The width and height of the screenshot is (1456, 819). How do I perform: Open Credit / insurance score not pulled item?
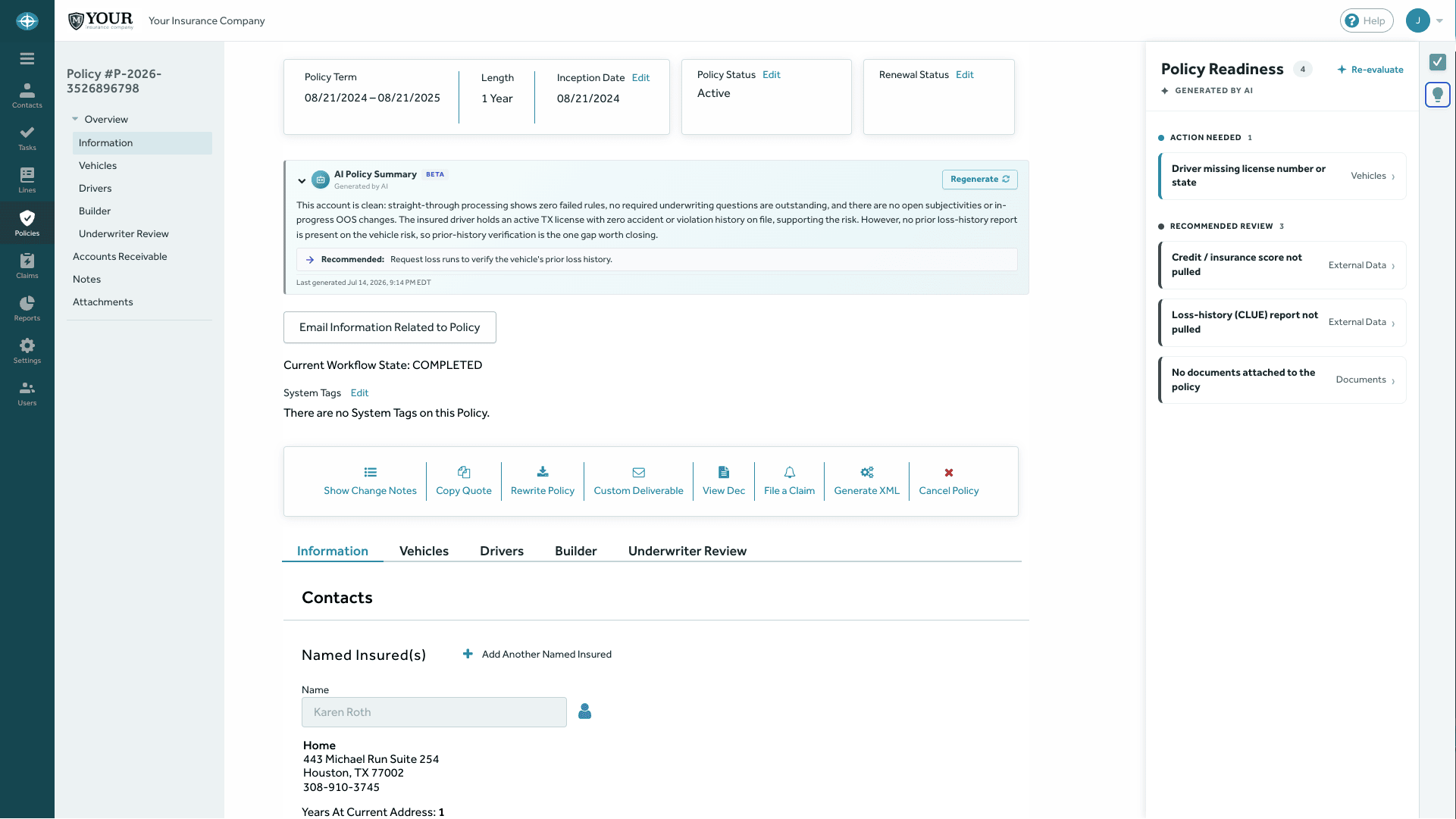(1282, 265)
